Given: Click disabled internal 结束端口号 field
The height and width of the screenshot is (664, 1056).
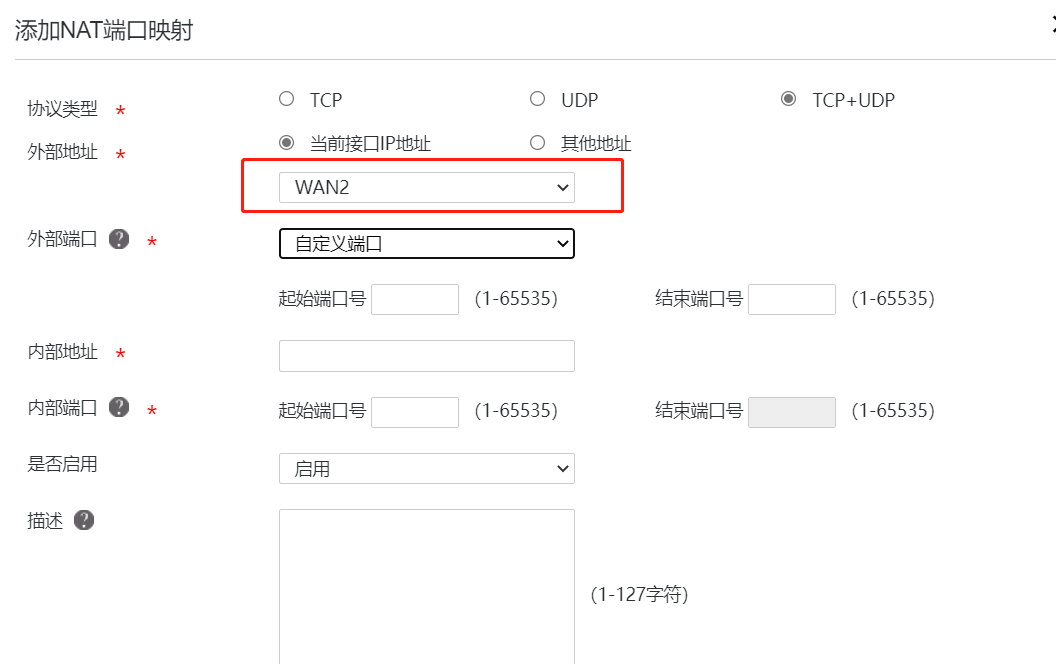Looking at the screenshot, I should click(x=791, y=411).
